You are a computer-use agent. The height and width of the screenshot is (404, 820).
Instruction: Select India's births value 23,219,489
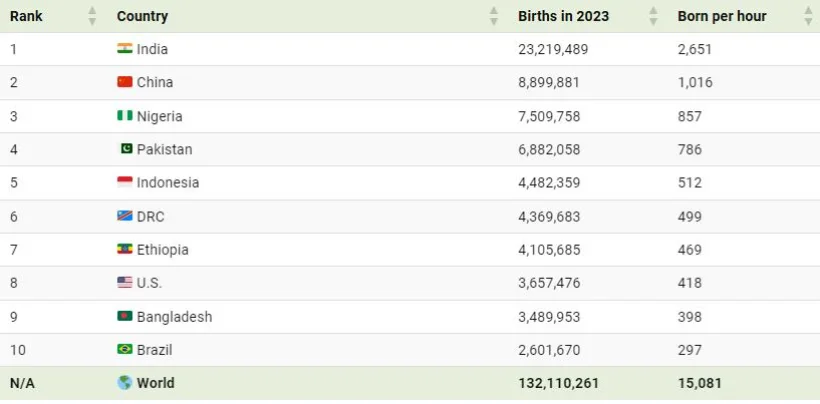pos(553,49)
